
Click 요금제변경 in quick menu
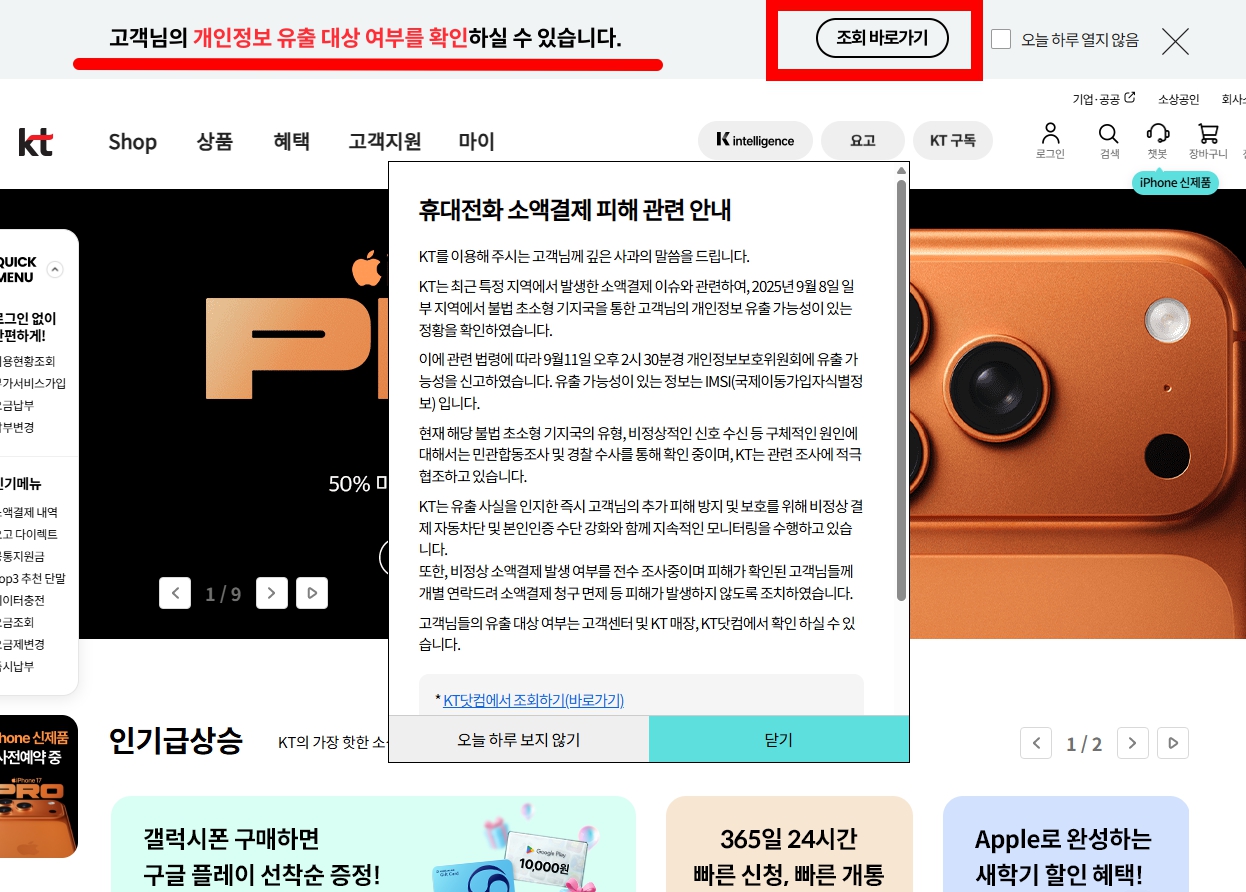pyautogui.click(x=23, y=644)
